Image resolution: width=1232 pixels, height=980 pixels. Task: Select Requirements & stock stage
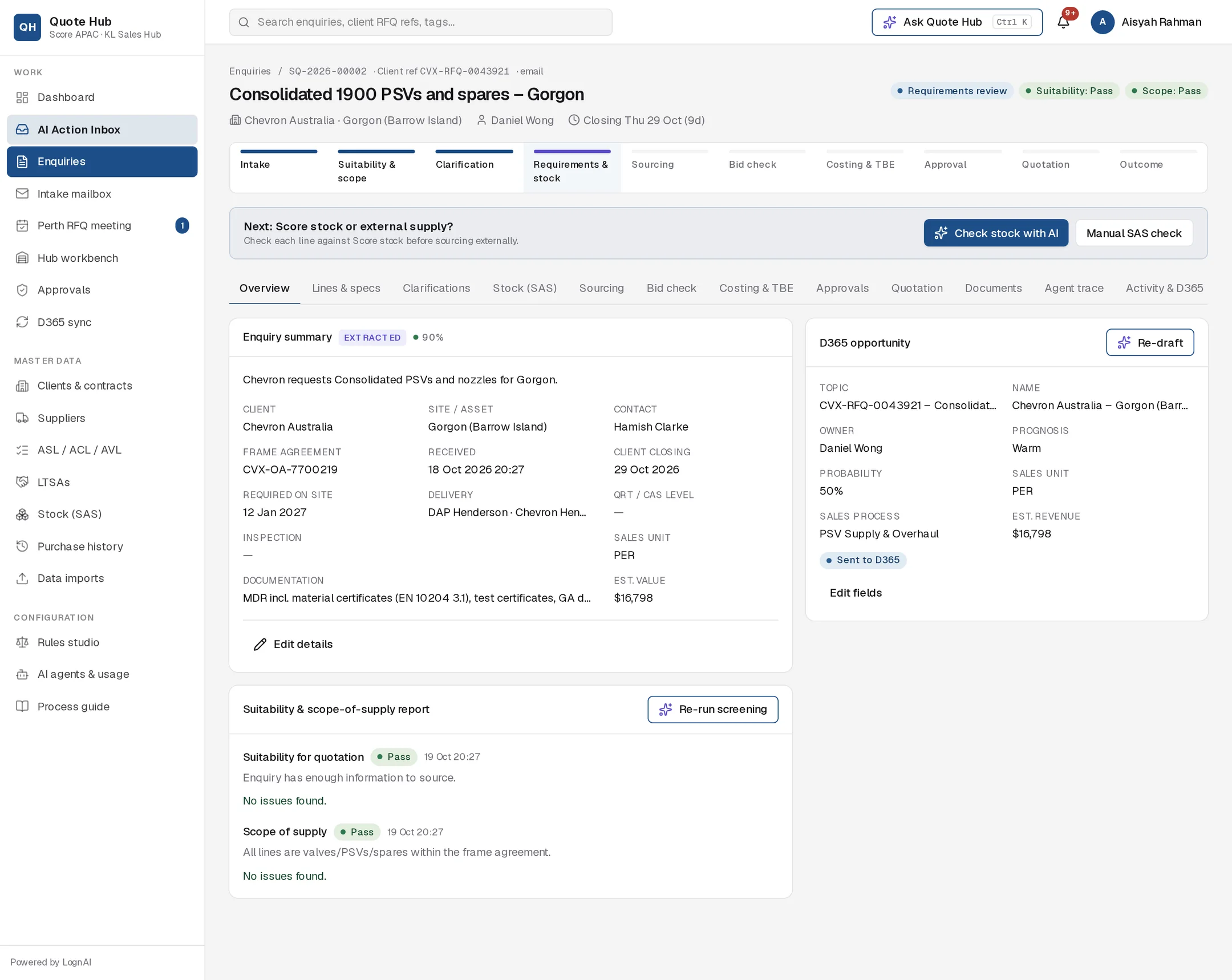point(572,168)
